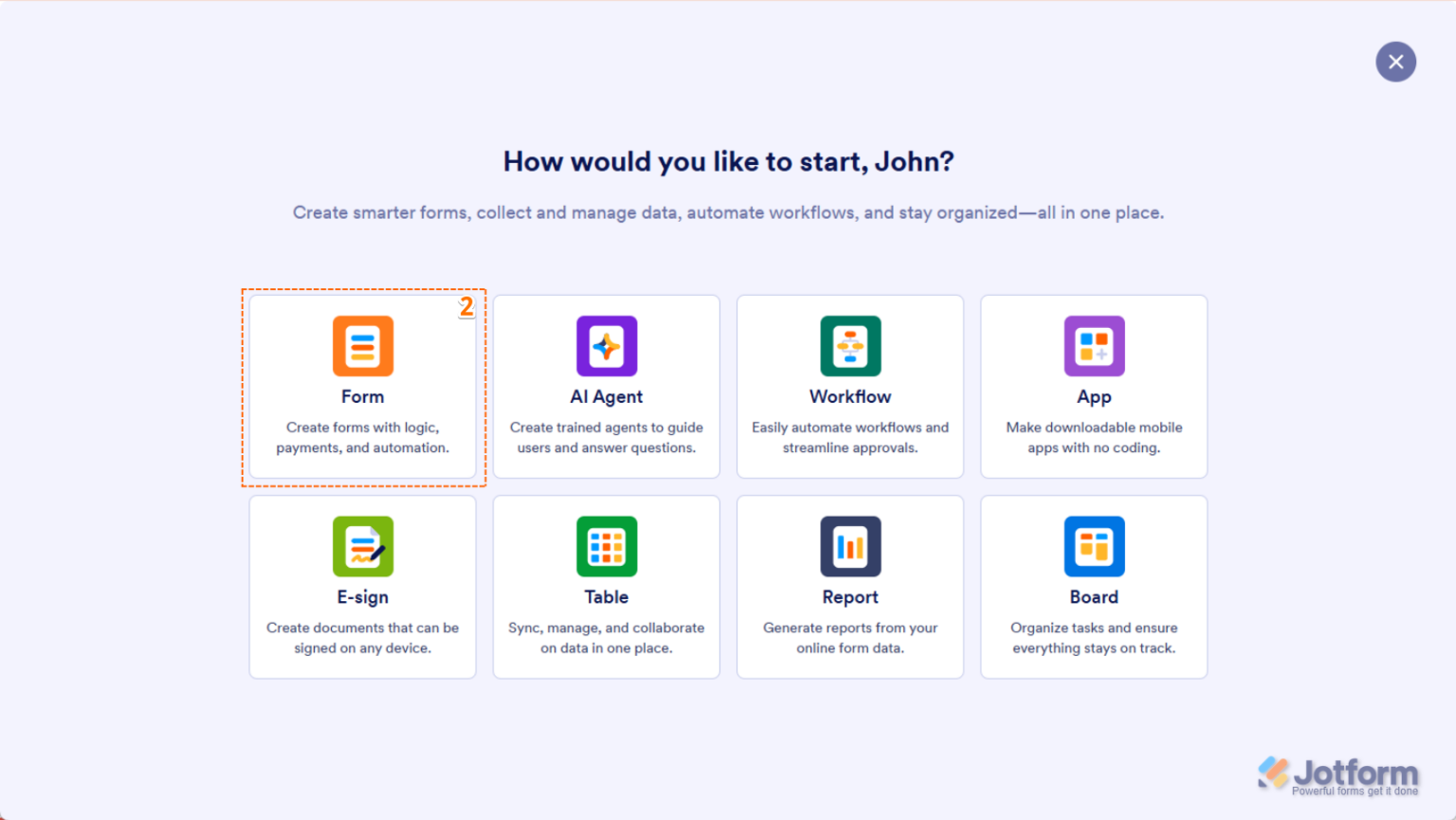
Task: Choose the Board task organizer card
Action: tap(1094, 586)
